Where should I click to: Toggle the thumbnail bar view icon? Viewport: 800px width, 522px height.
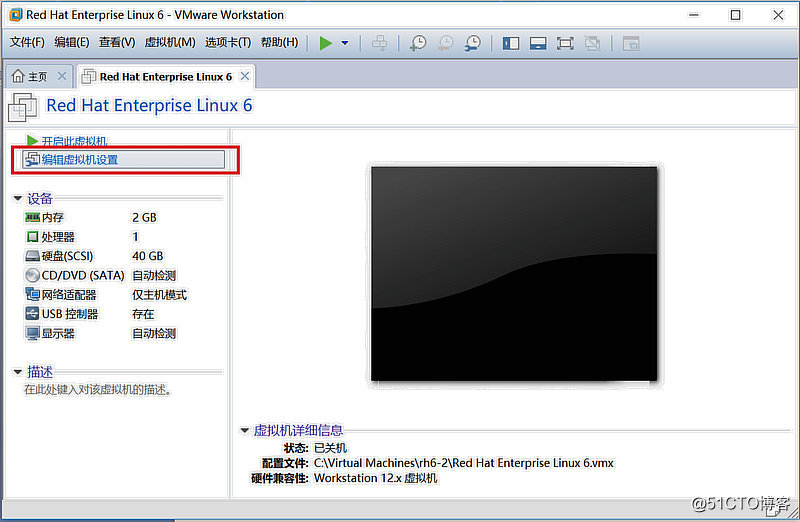click(x=538, y=43)
